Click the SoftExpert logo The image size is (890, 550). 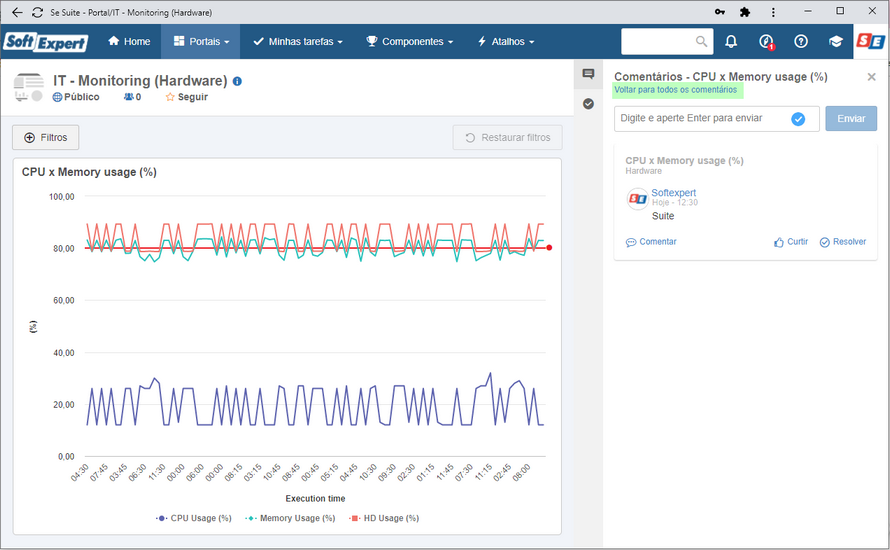pos(45,42)
